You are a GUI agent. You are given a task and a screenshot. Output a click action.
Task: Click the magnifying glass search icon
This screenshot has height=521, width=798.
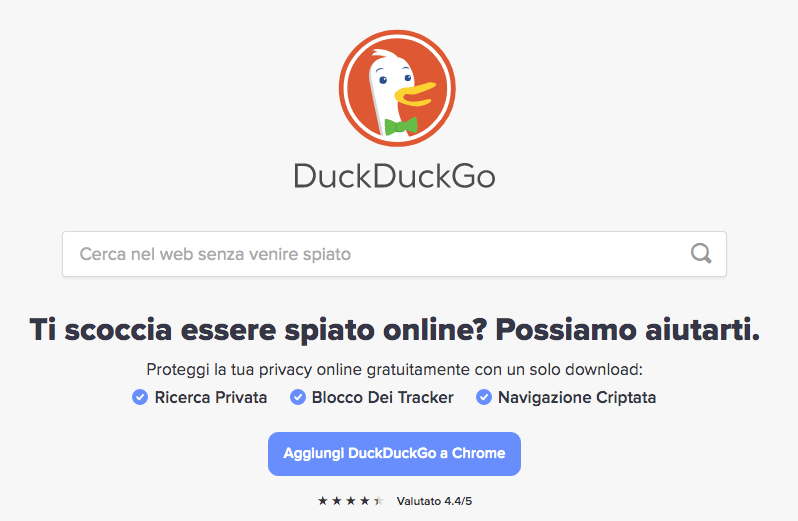tap(701, 253)
